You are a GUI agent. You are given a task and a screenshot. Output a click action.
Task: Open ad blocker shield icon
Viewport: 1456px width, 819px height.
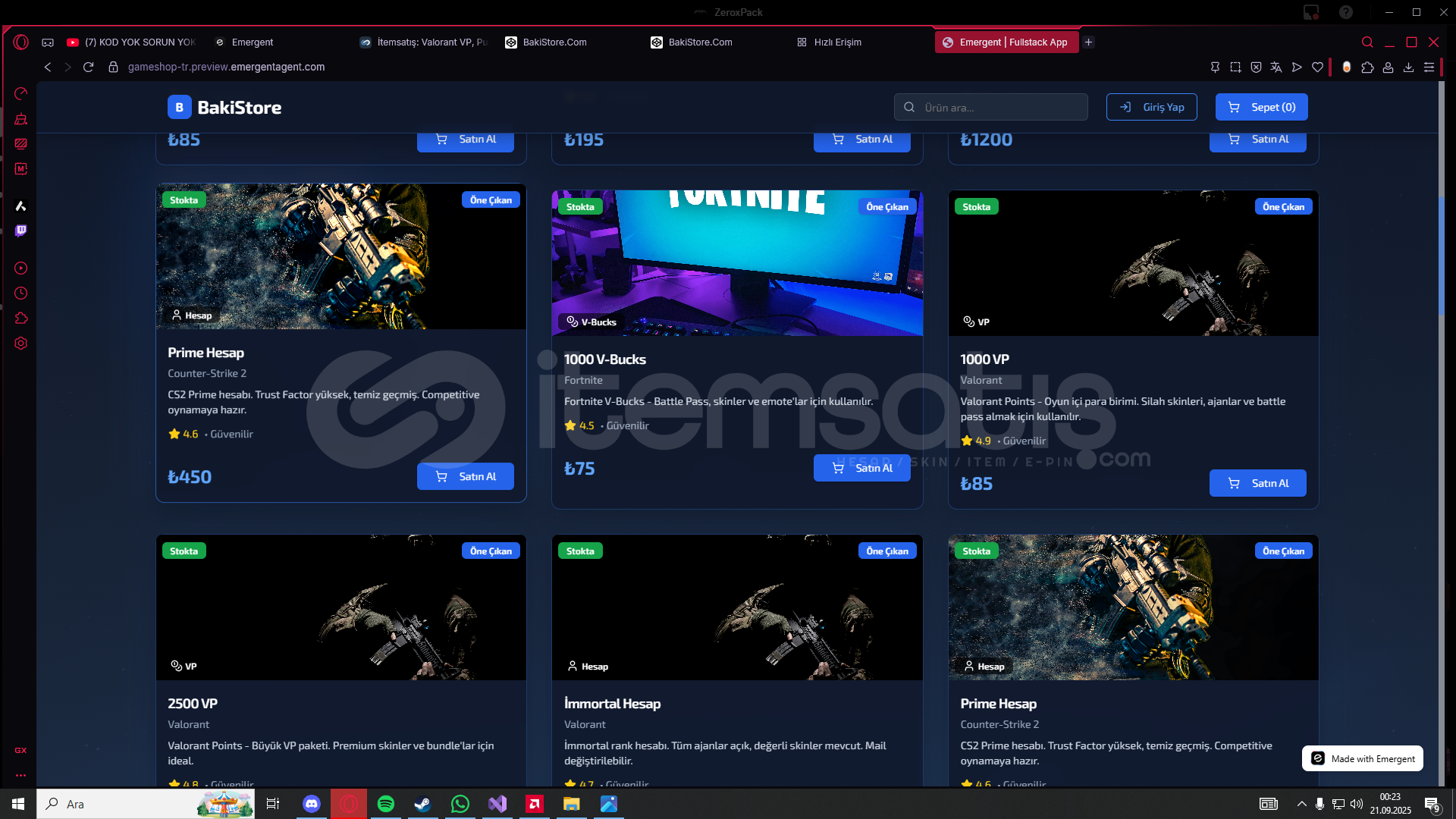1256,67
